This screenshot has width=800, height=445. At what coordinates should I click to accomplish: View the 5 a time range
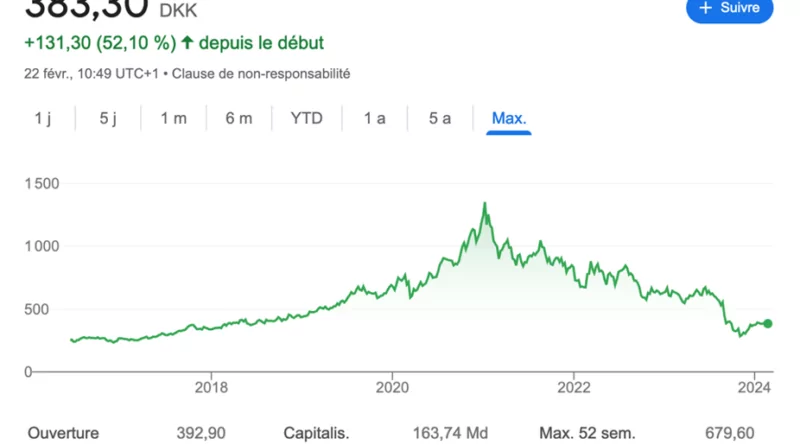[x=440, y=118]
